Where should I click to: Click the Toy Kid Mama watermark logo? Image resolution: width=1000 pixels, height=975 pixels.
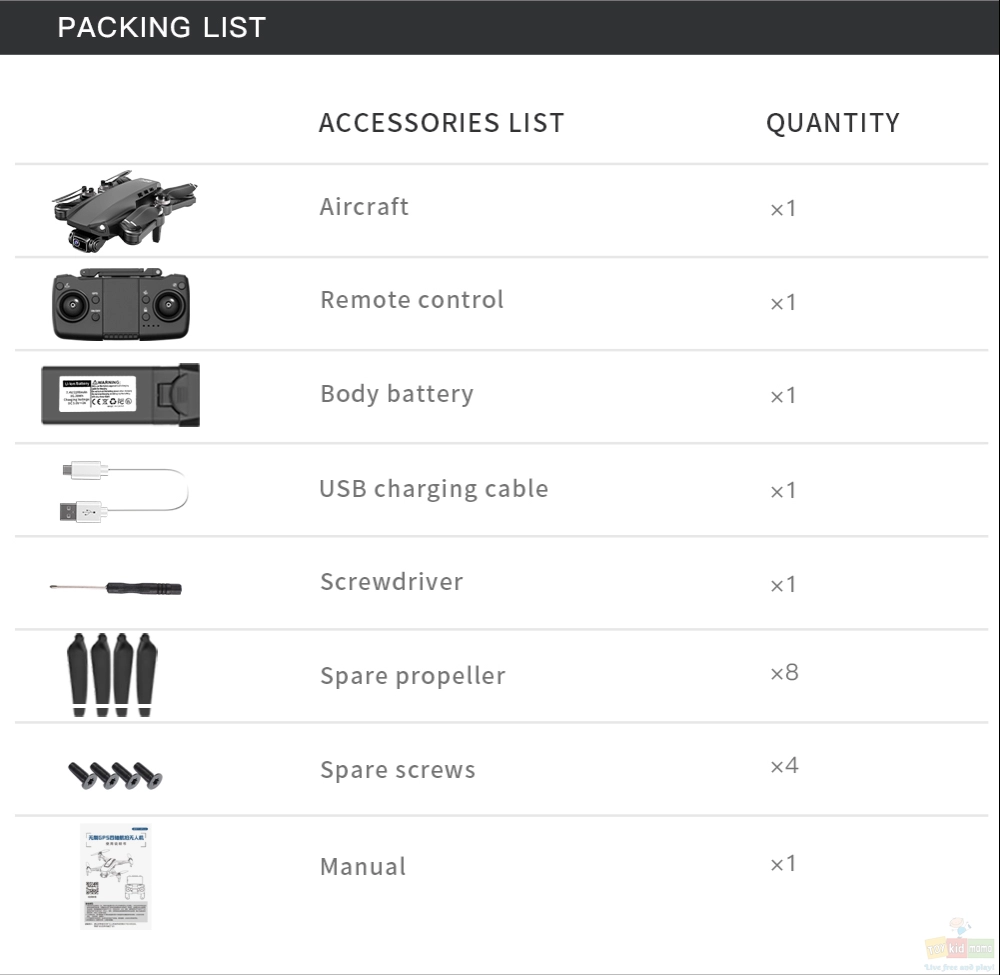(x=959, y=945)
